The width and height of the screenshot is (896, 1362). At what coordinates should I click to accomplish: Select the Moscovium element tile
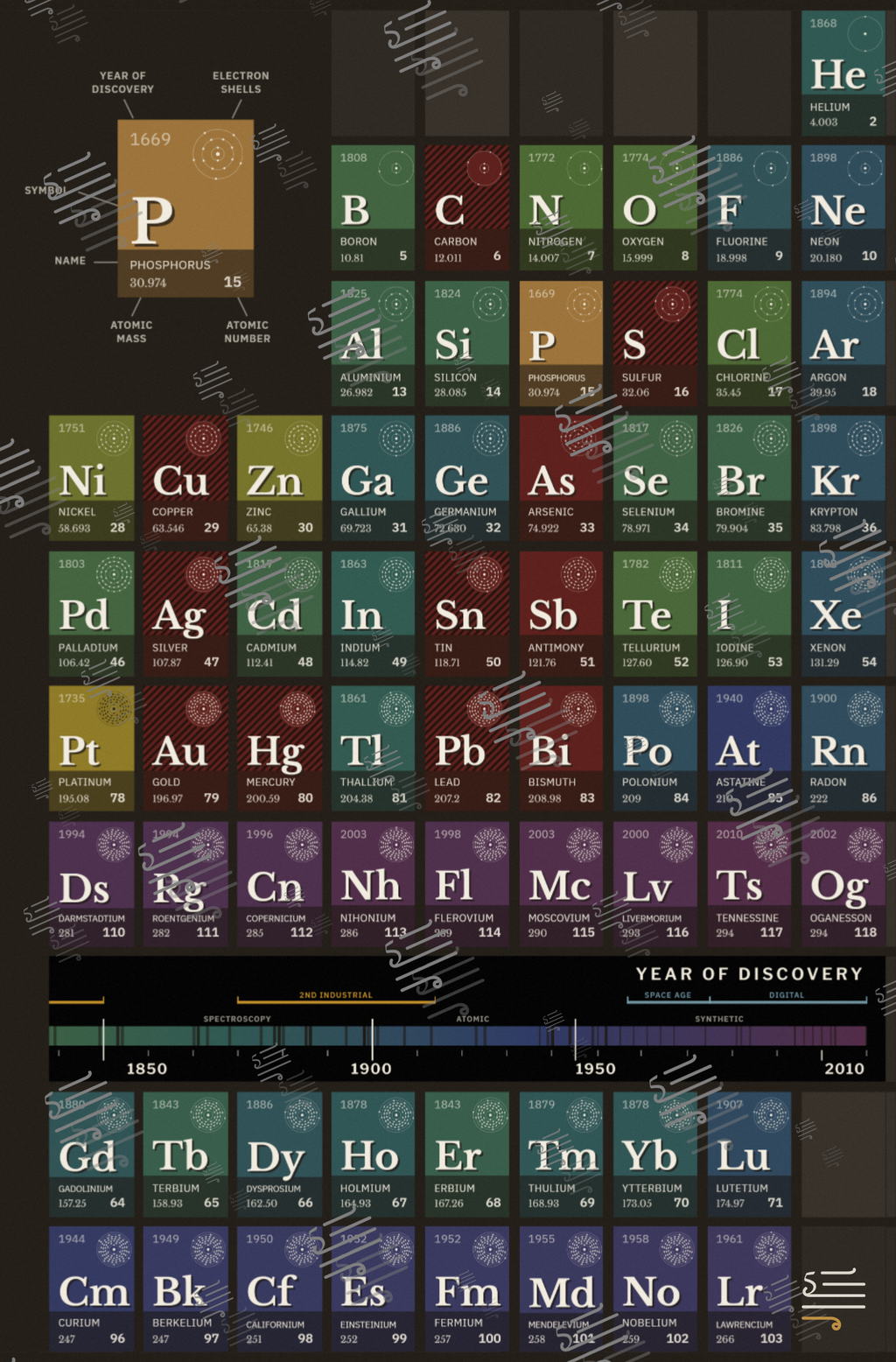tap(561, 884)
